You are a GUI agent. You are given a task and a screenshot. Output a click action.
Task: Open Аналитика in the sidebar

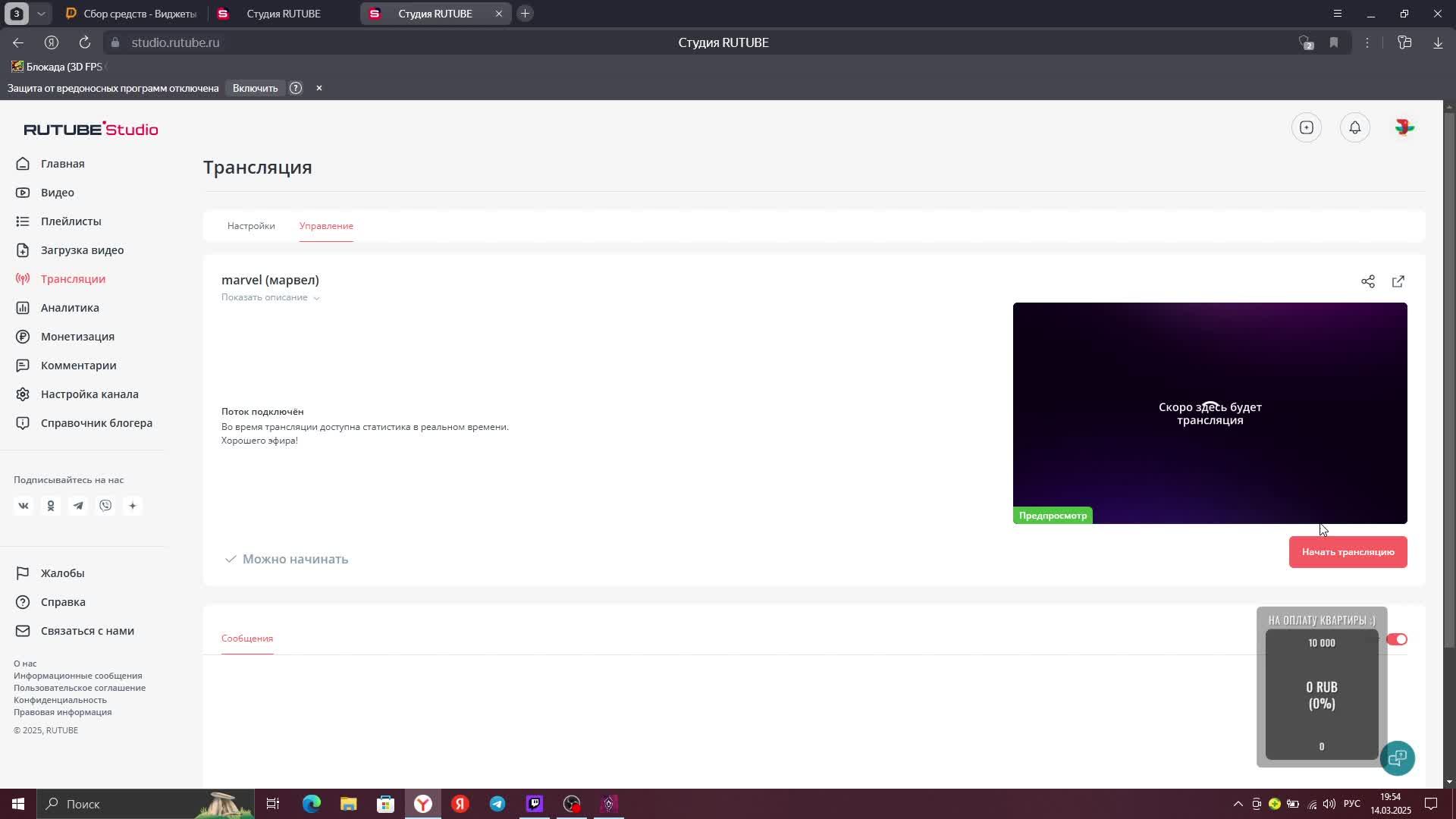70,308
